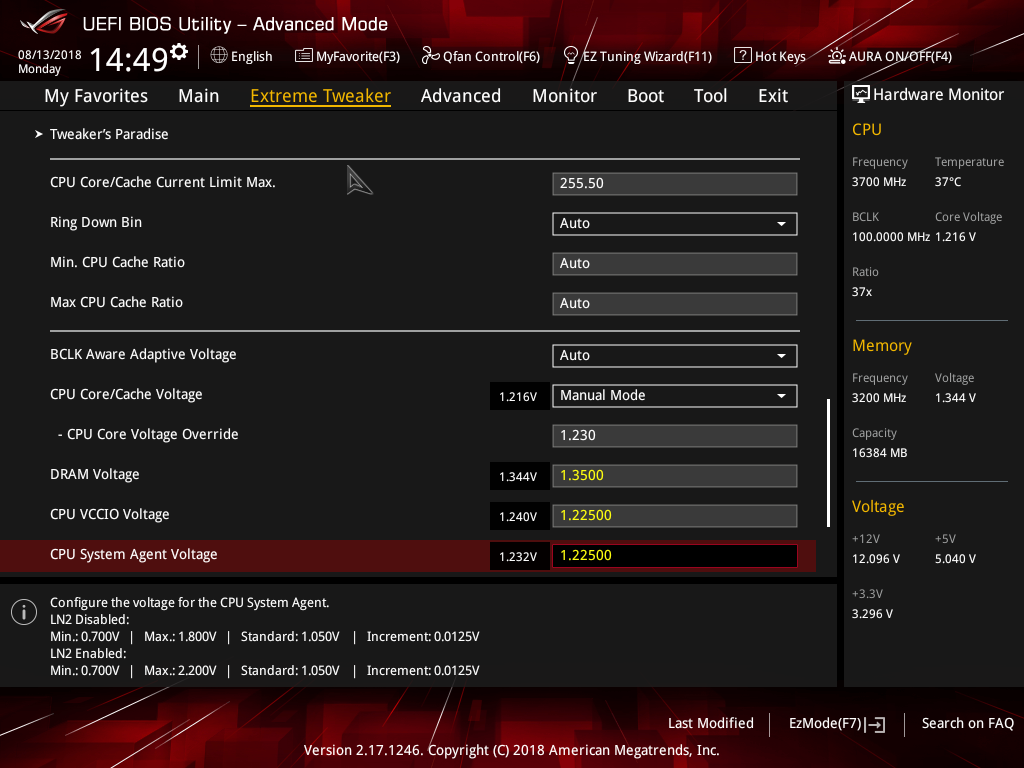
Task: Go to the Exit tab
Action: (x=773, y=96)
